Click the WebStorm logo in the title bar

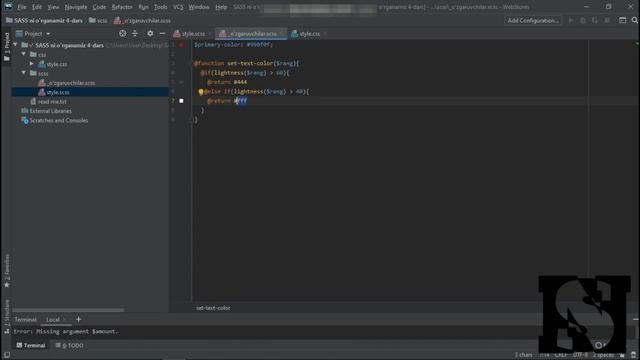tap(8, 7)
